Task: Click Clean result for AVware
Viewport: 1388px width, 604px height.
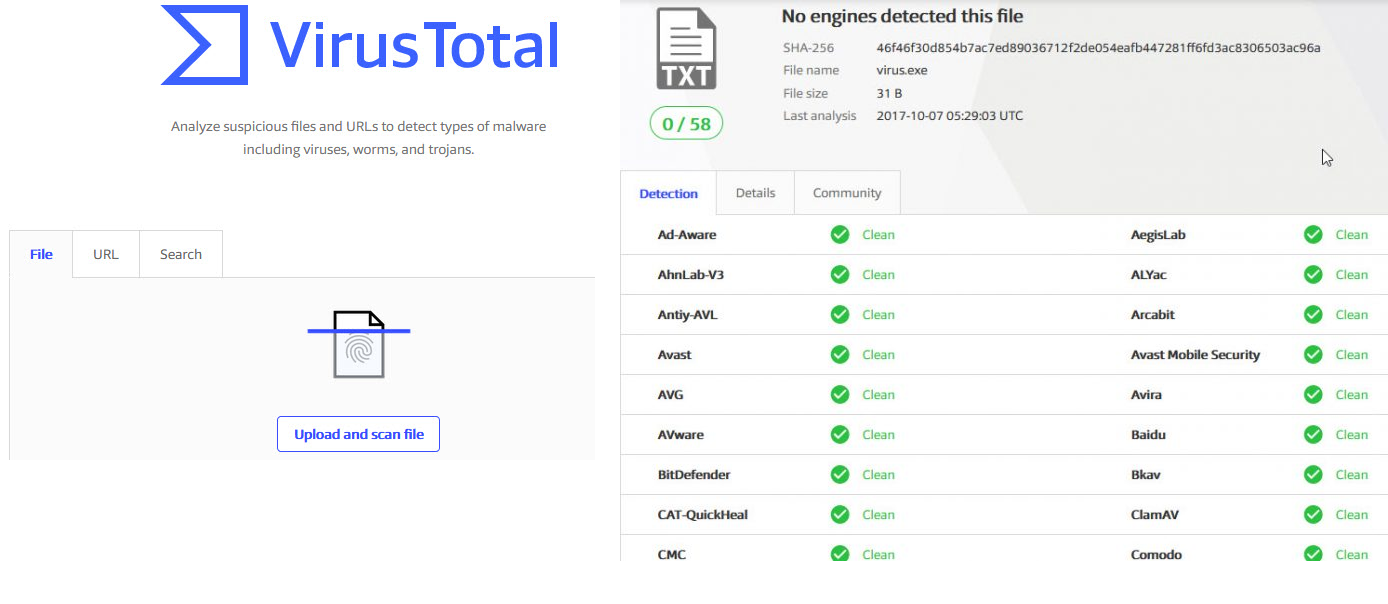Action: [x=878, y=434]
